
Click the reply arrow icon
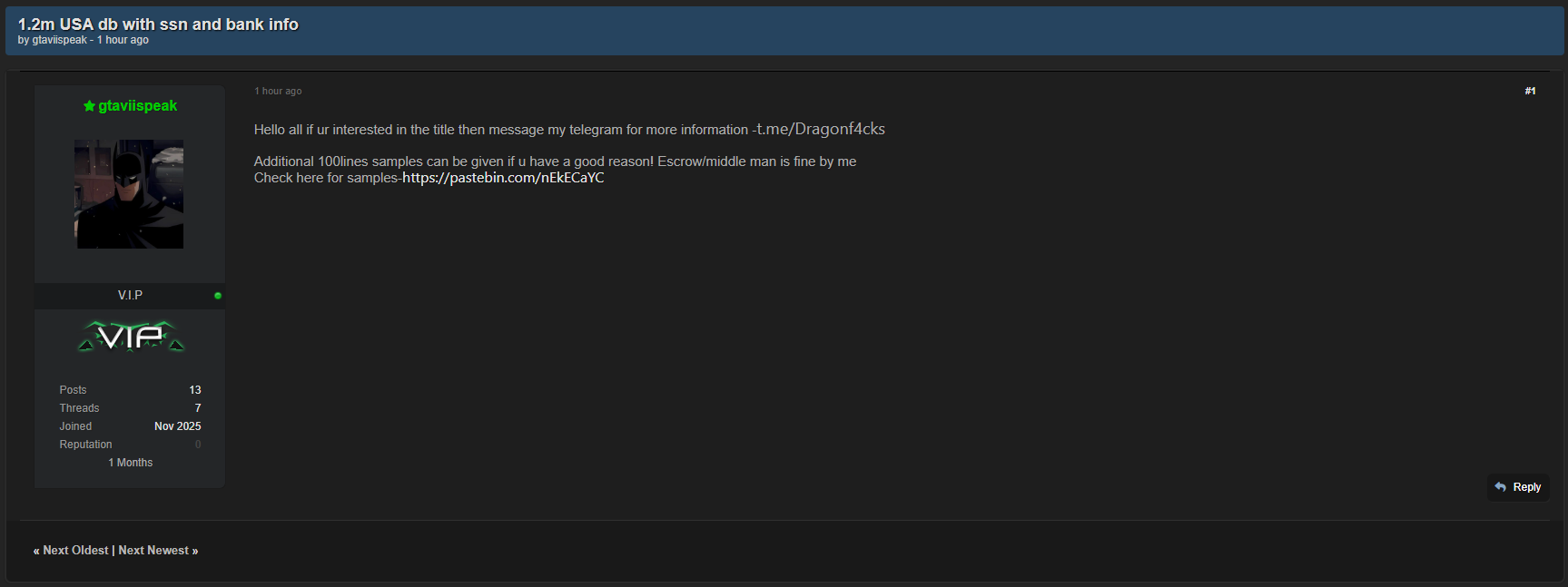[x=1500, y=487]
